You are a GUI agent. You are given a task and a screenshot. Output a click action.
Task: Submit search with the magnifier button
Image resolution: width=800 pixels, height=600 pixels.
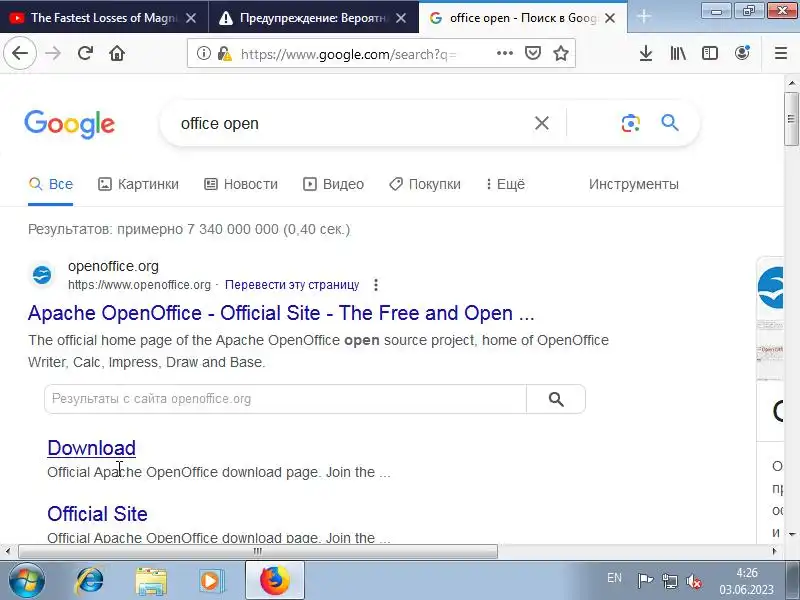pos(670,123)
